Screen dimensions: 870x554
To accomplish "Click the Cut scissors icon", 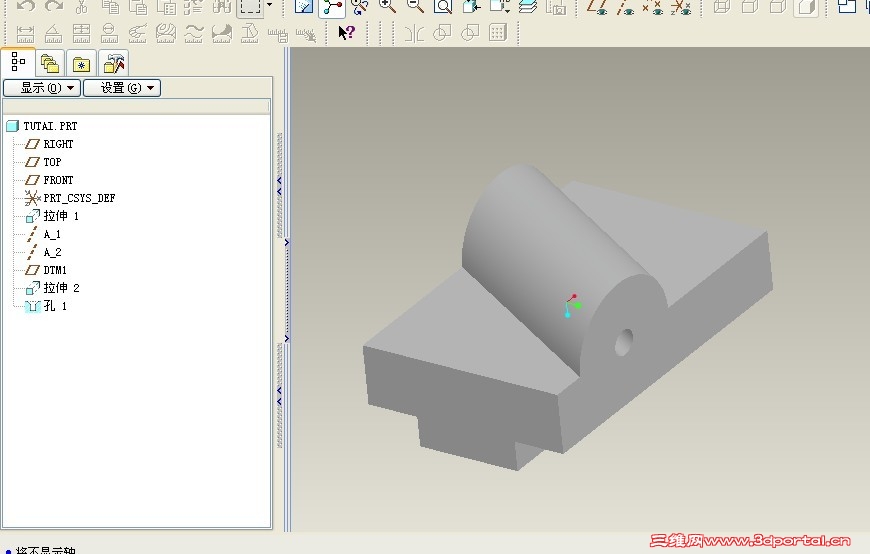I will click(x=82, y=7).
